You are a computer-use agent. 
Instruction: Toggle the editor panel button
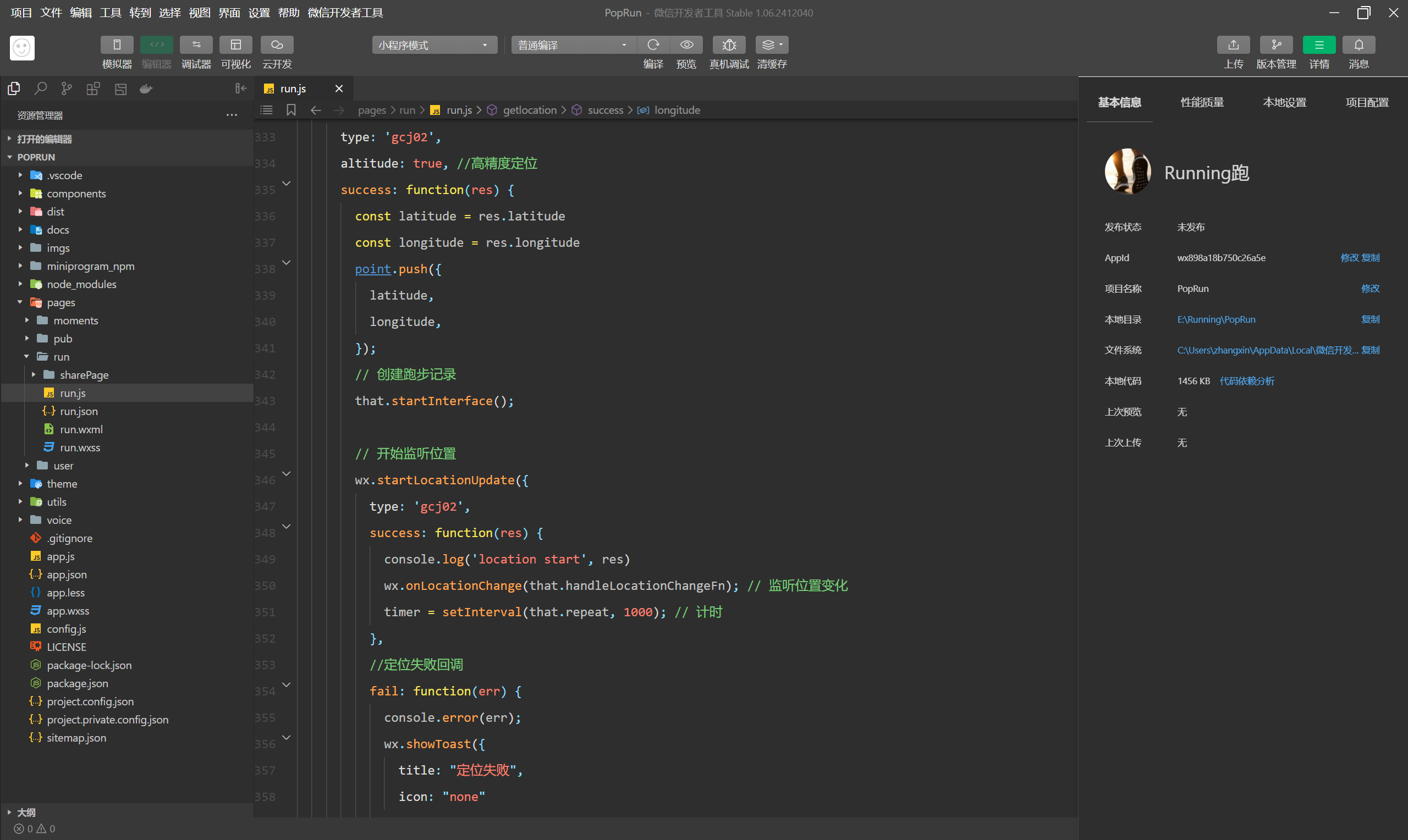pyautogui.click(x=156, y=45)
